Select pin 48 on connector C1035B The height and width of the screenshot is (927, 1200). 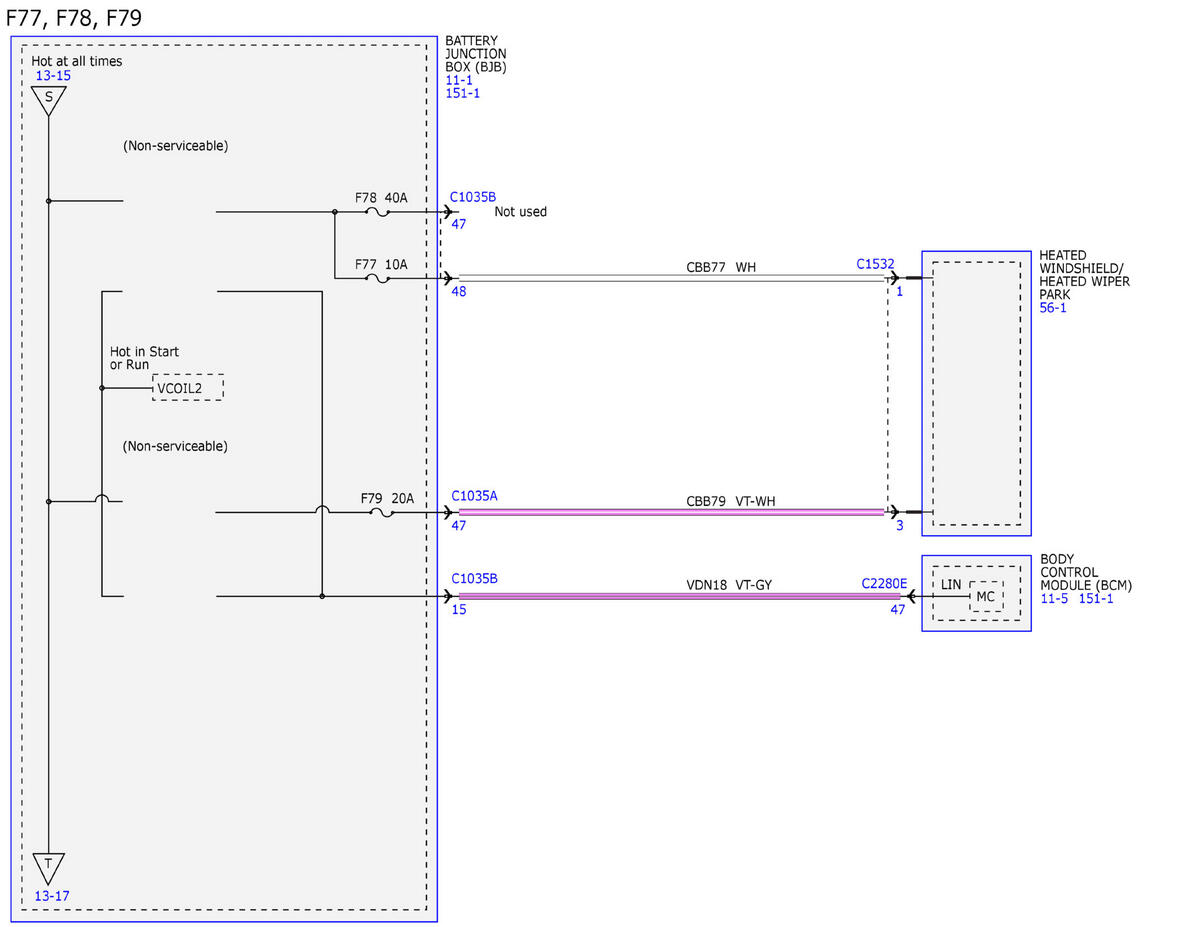[458, 292]
